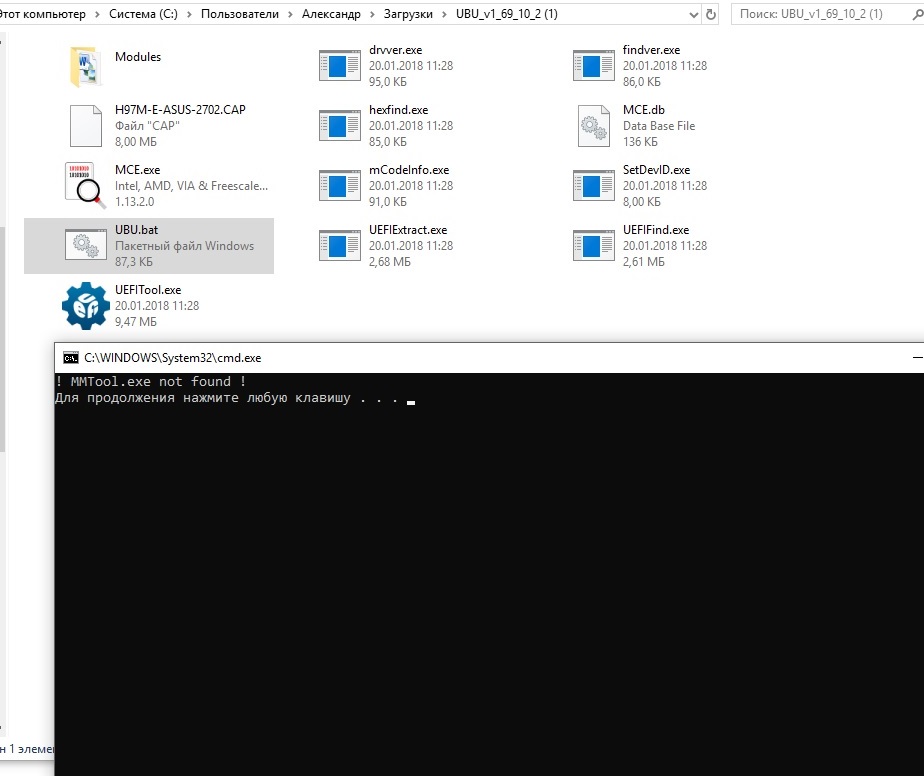Image resolution: width=924 pixels, height=776 pixels.
Task: Click the cmd.exe window title text
Action: tap(173, 358)
